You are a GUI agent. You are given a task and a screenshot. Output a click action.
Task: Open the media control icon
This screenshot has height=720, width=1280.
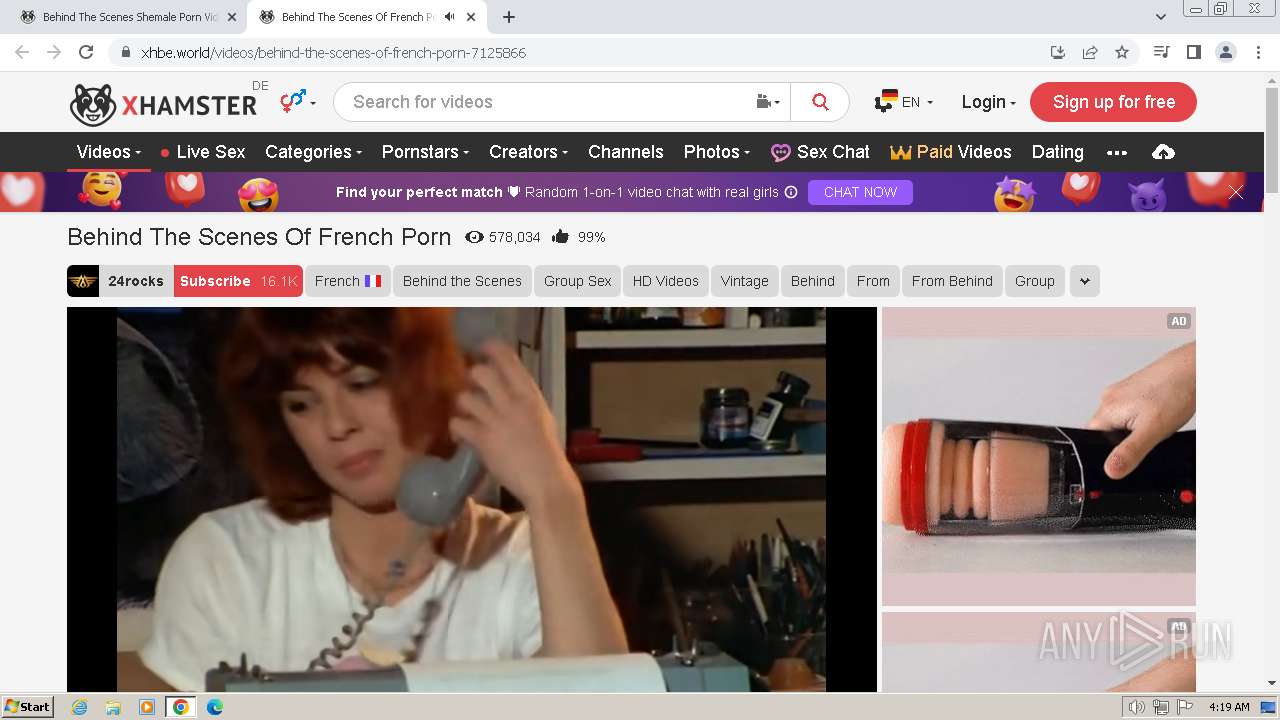(1161, 52)
